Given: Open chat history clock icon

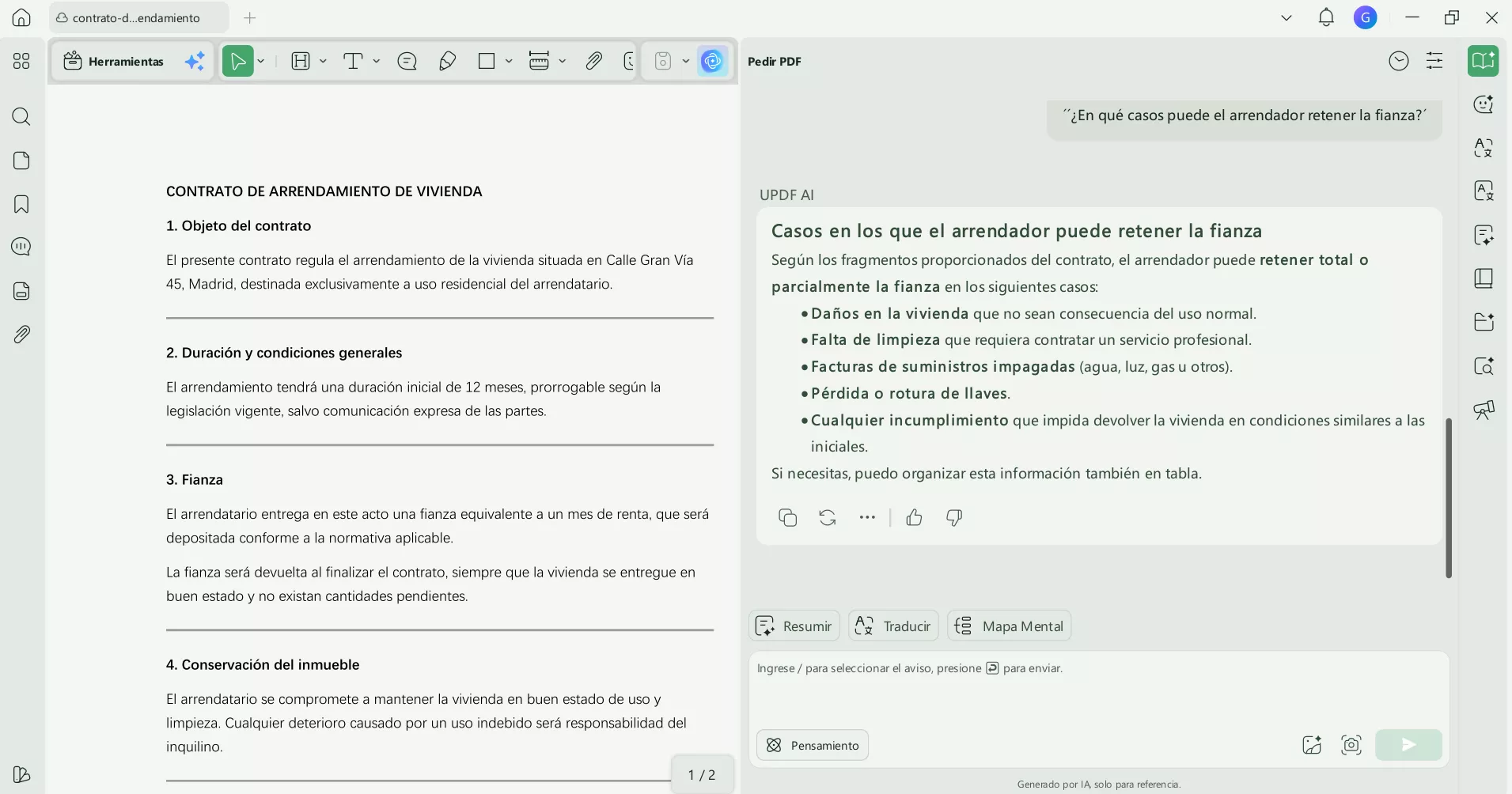Looking at the screenshot, I should pyautogui.click(x=1399, y=61).
